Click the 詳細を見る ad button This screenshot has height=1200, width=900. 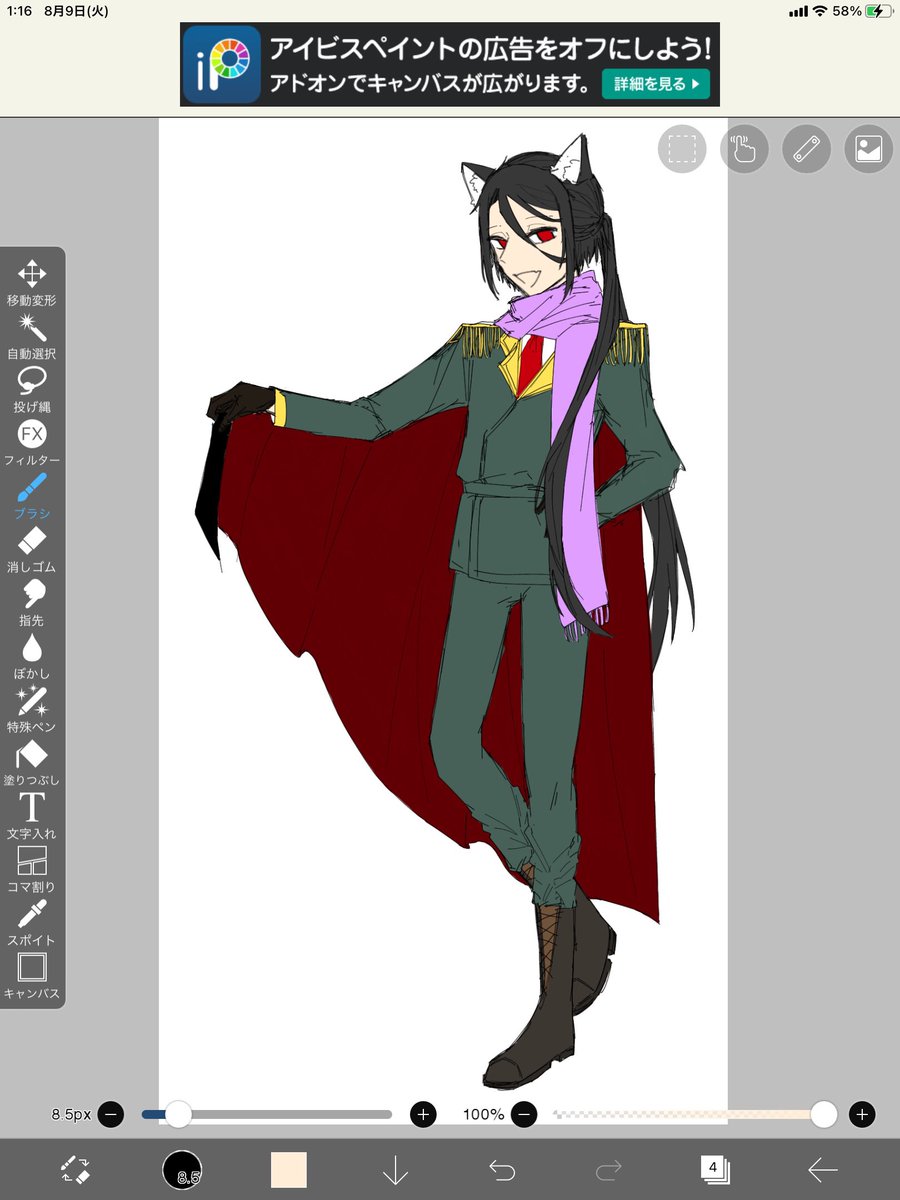coord(656,84)
